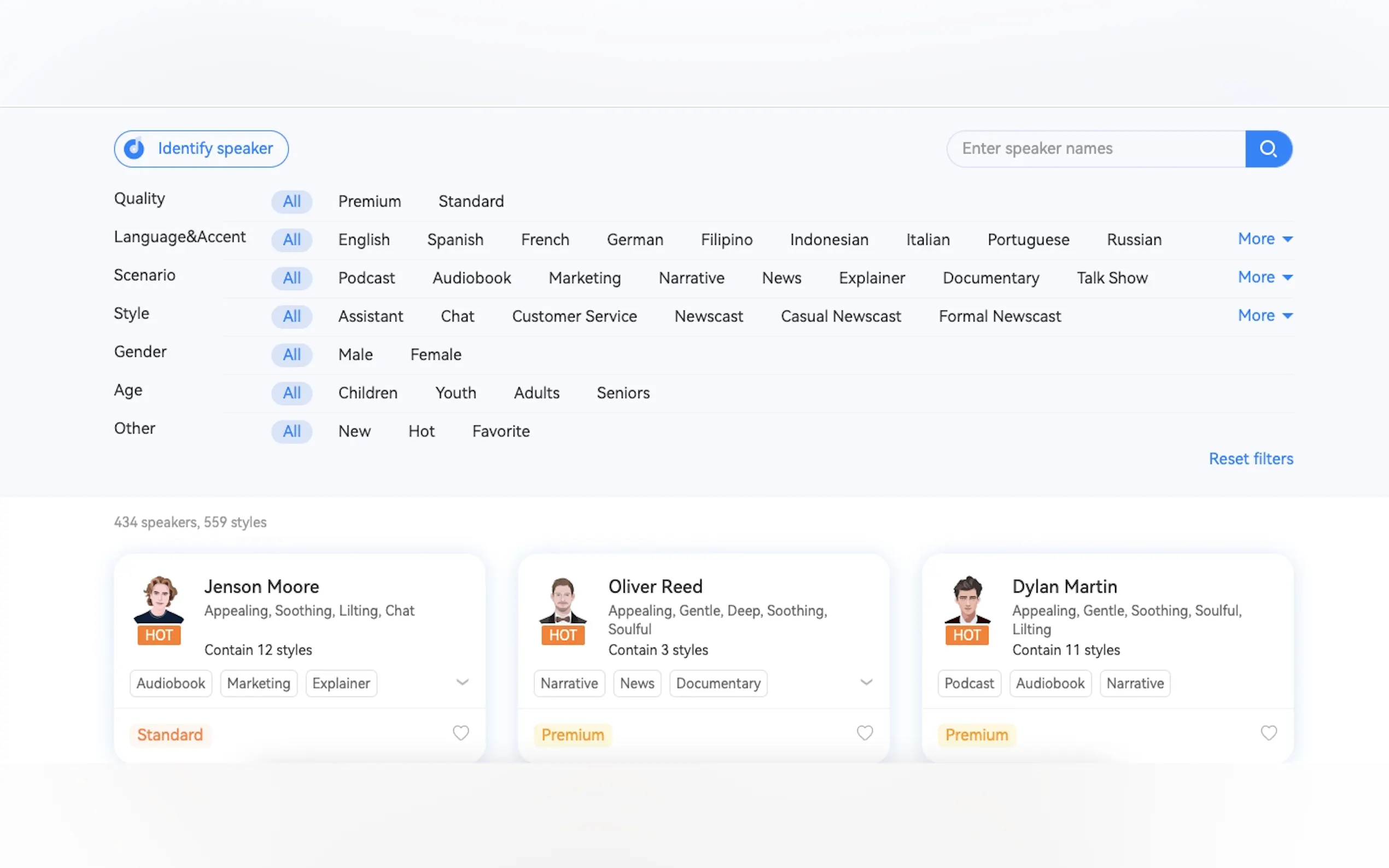Select the Podcast scenario filter

click(x=366, y=278)
